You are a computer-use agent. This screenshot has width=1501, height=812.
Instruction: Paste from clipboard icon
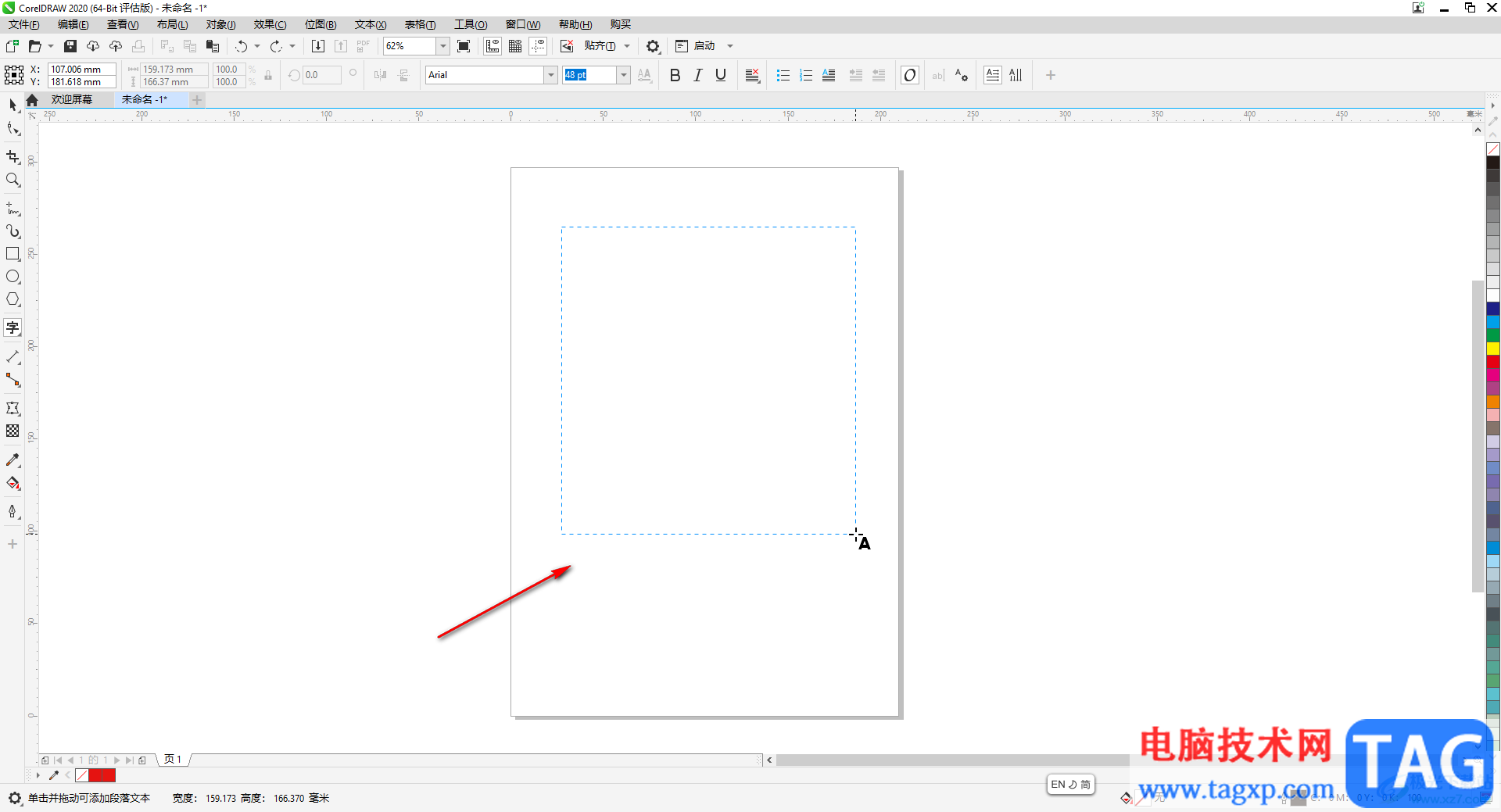[213, 46]
